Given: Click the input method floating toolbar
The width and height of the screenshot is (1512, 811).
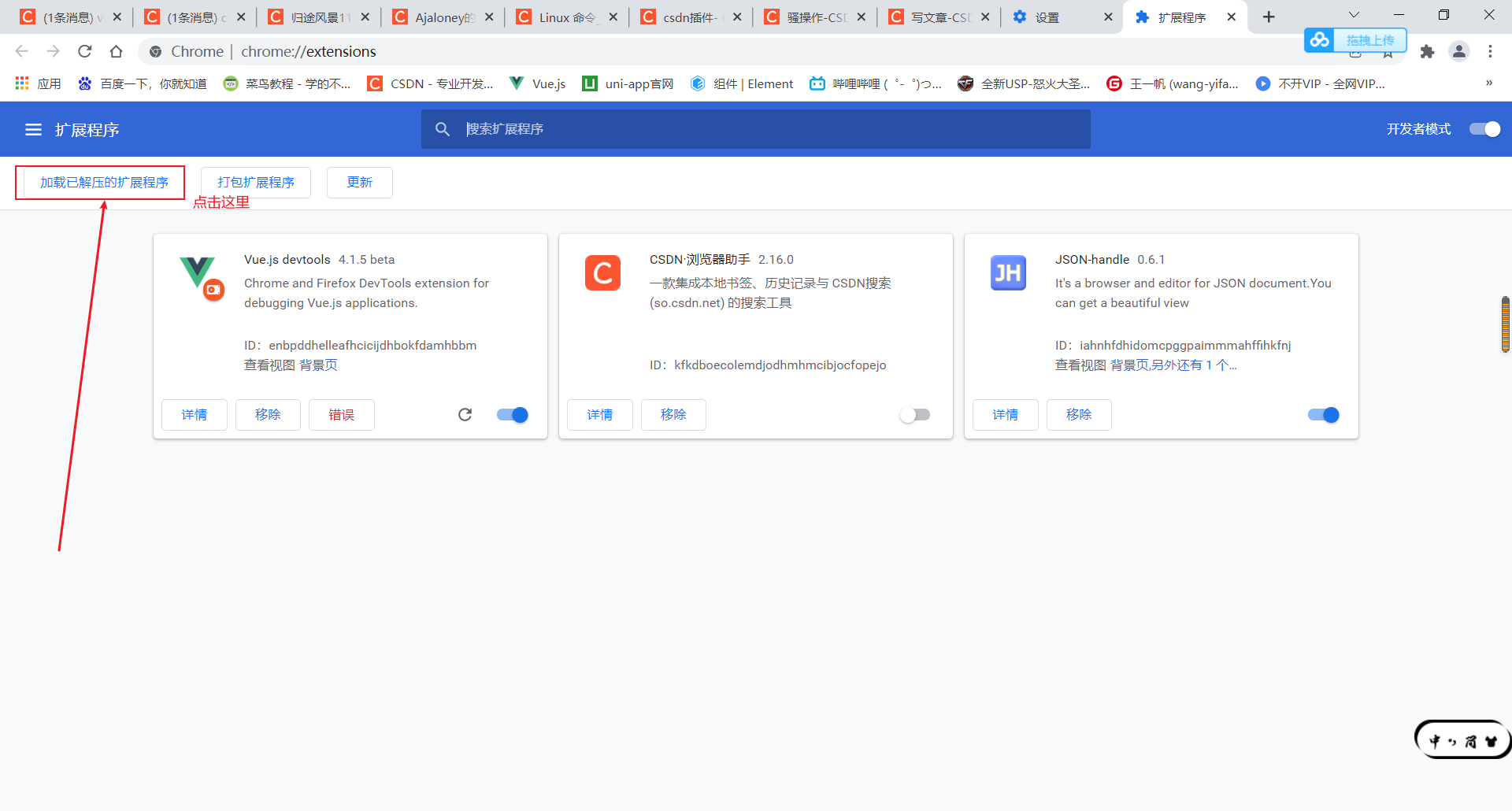Looking at the screenshot, I should [1463, 740].
